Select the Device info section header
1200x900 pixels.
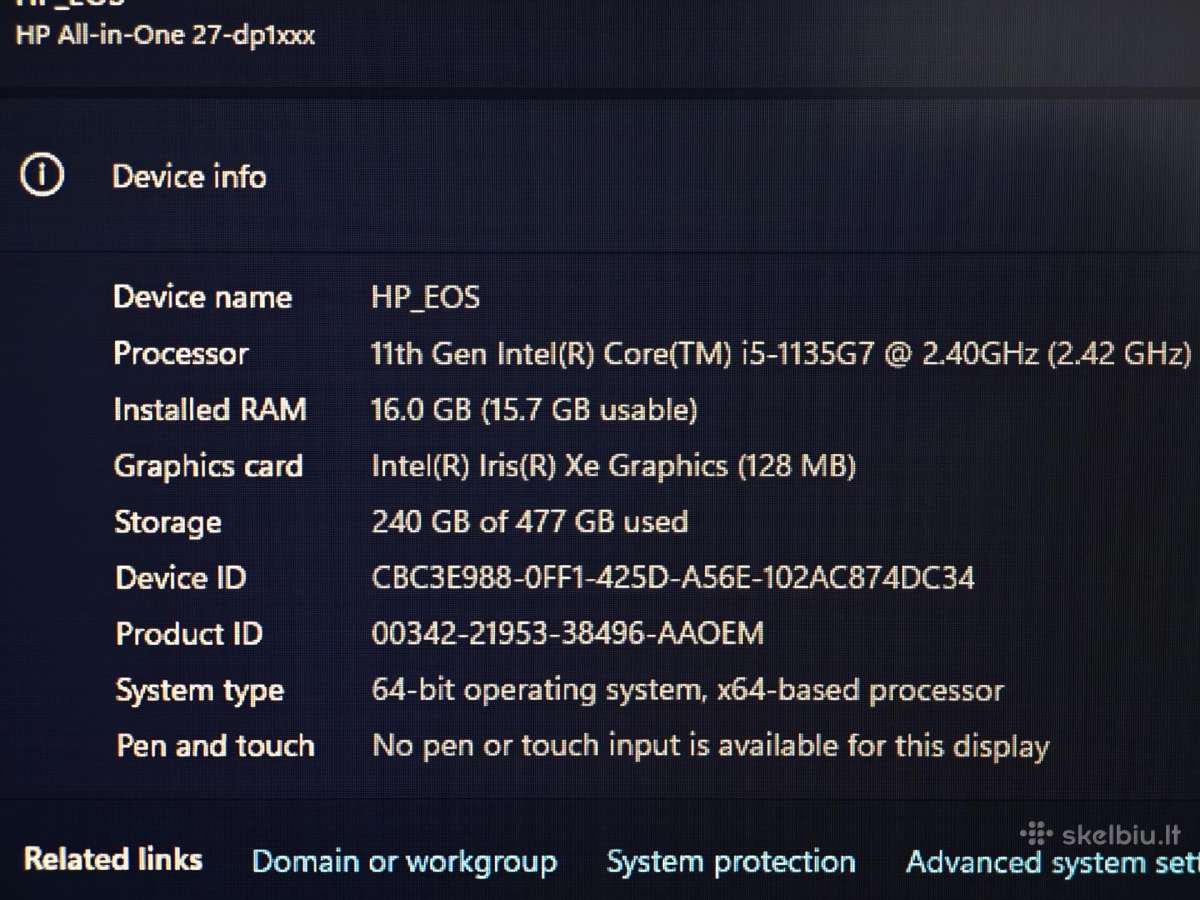189,177
